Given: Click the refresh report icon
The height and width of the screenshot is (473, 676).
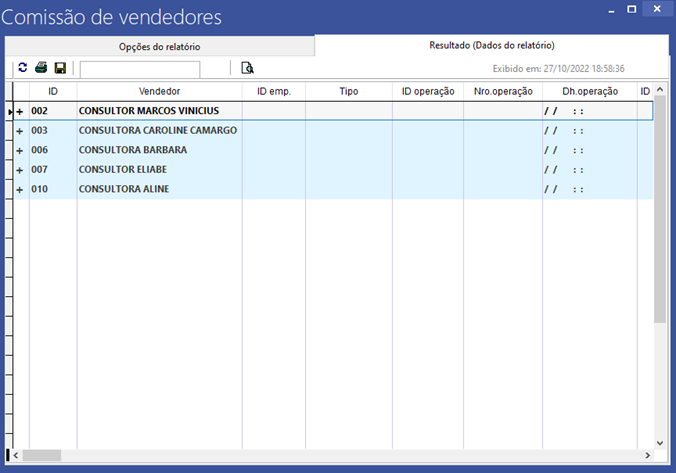Looking at the screenshot, I should (23, 68).
